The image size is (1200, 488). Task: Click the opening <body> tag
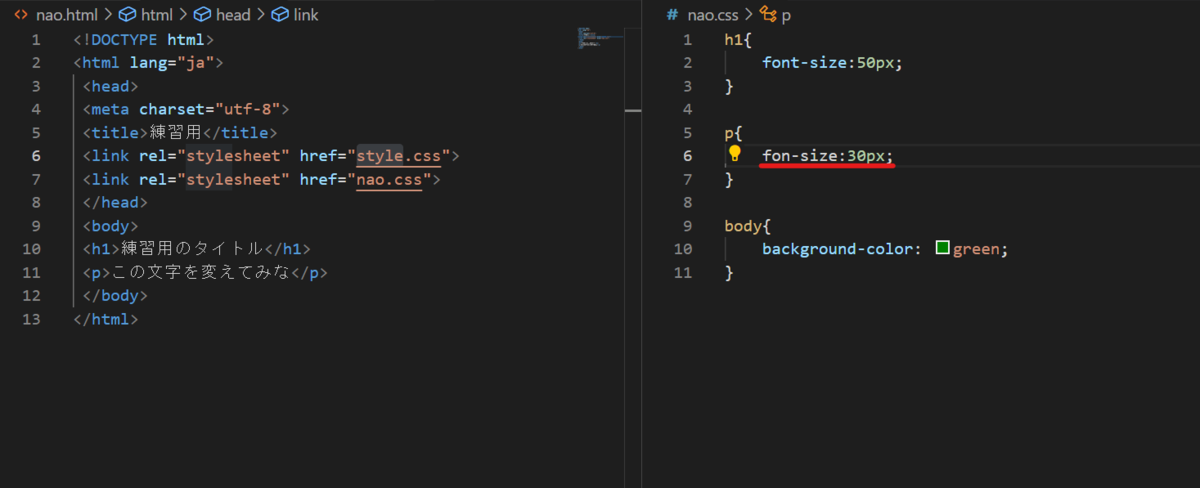coord(110,226)
